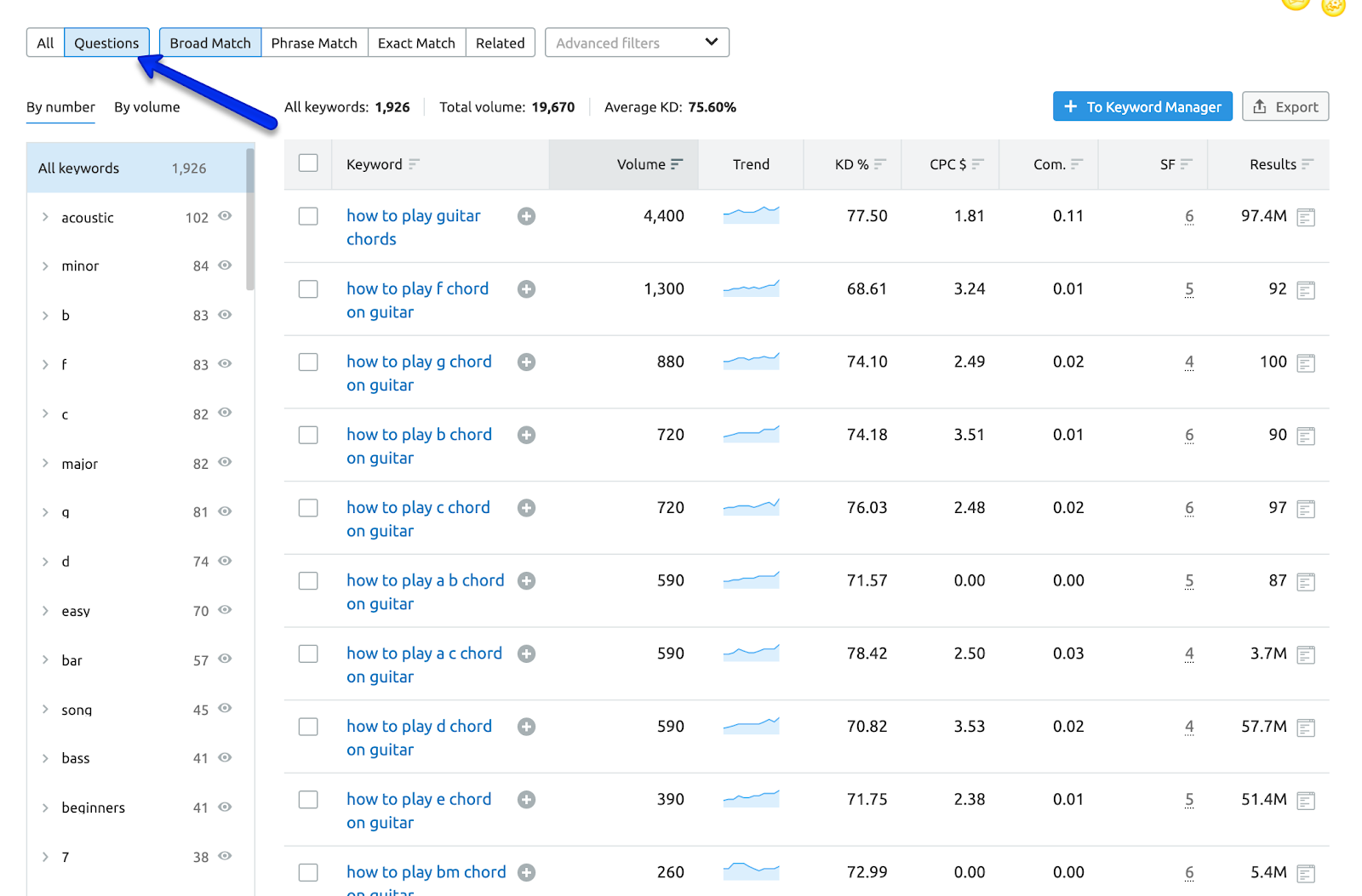Open SF value 6 for guitar chords row

point(1189,216)
